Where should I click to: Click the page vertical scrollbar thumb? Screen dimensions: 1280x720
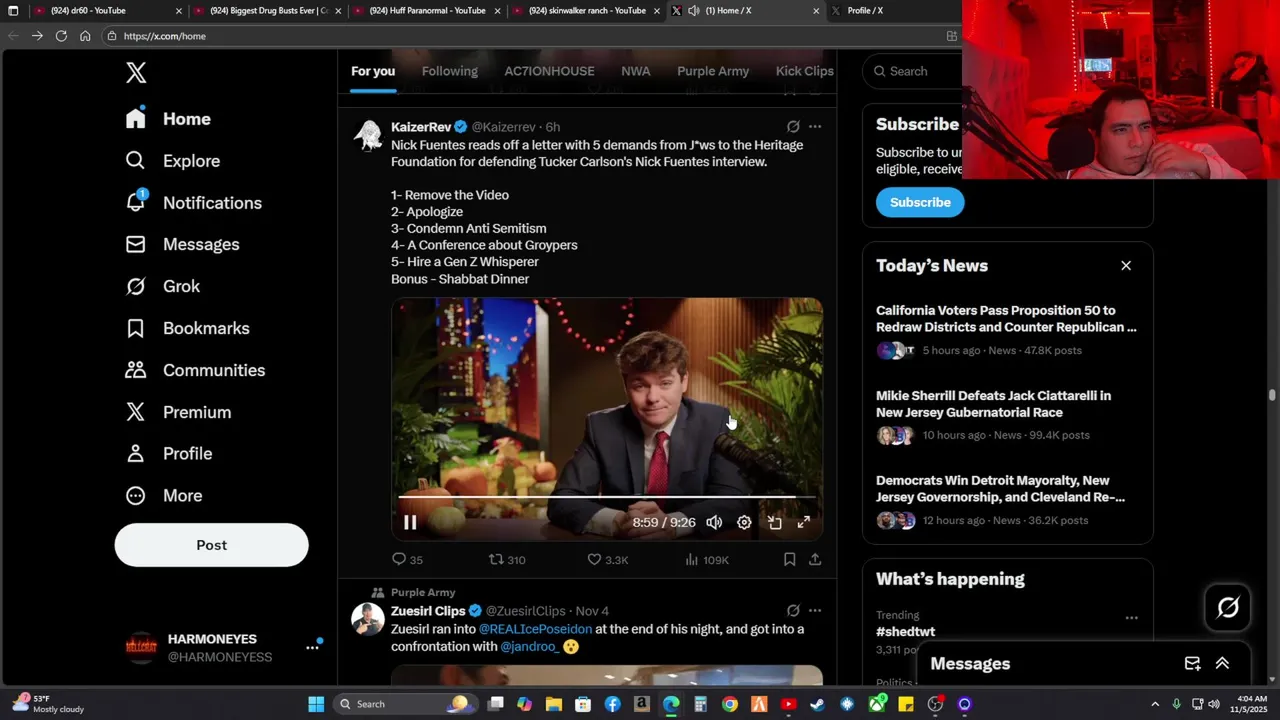click(1272, 396)
